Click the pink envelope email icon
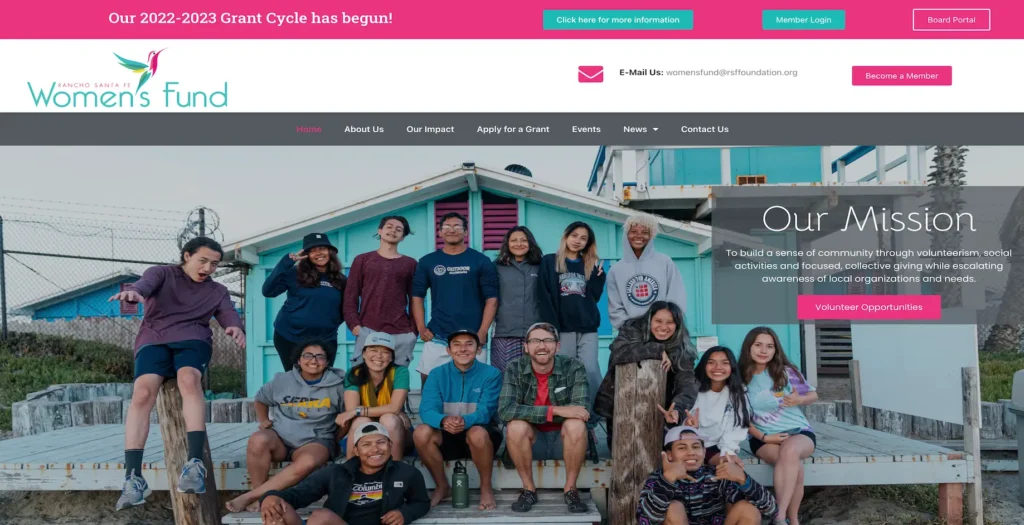 [590, 74]
